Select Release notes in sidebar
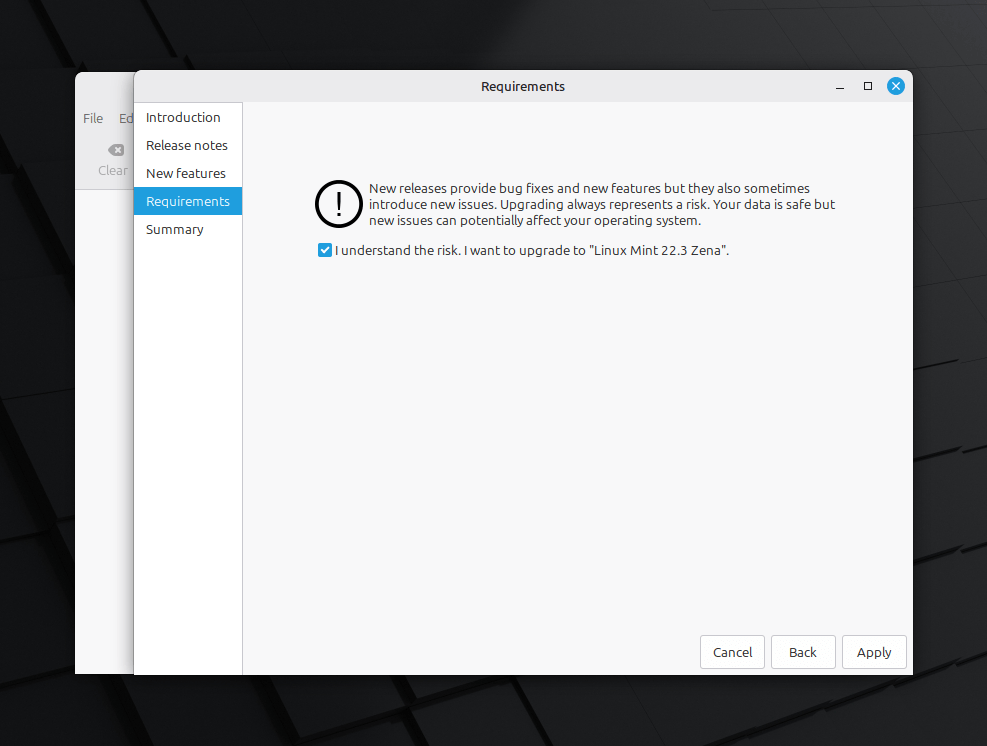 188,145
